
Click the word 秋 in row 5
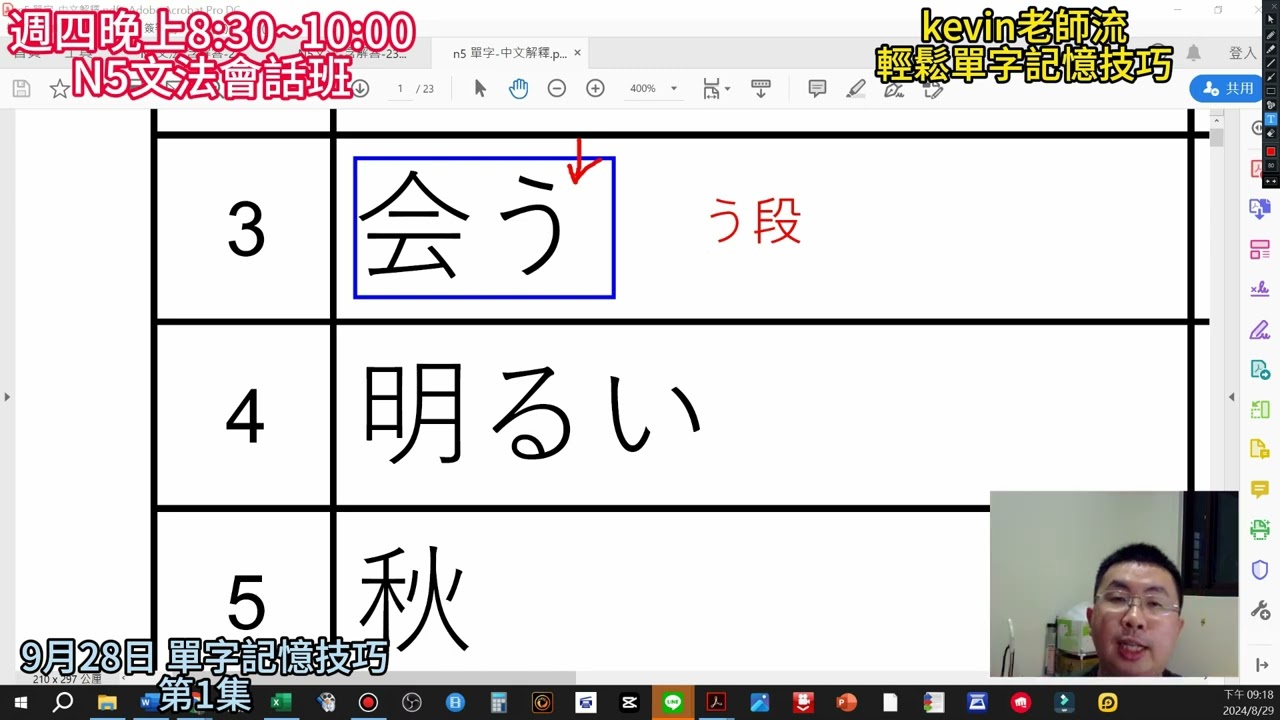[413, 600]
